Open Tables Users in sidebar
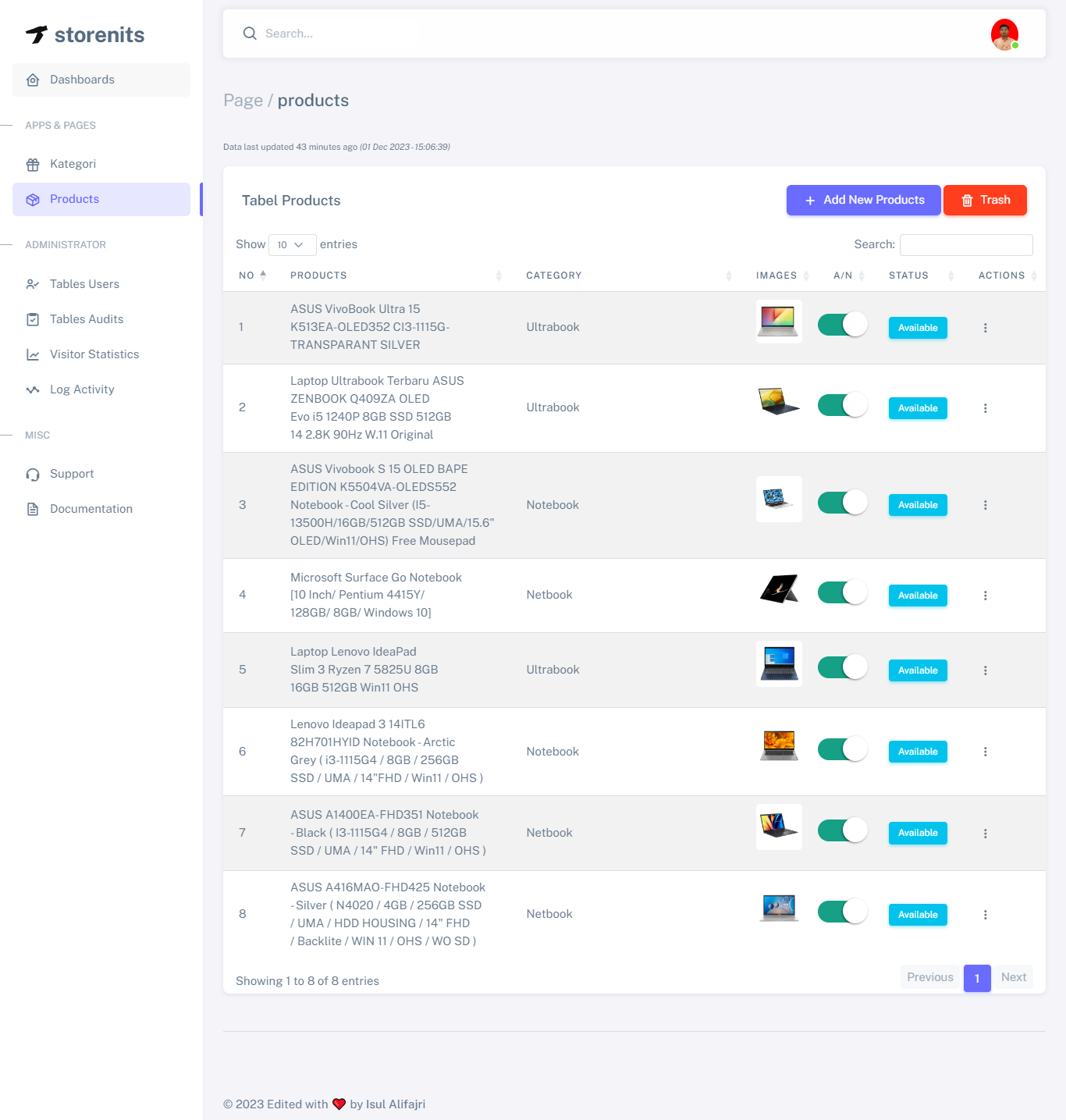This screenshot has height=1120, width=1066. (x=84, y=284)
